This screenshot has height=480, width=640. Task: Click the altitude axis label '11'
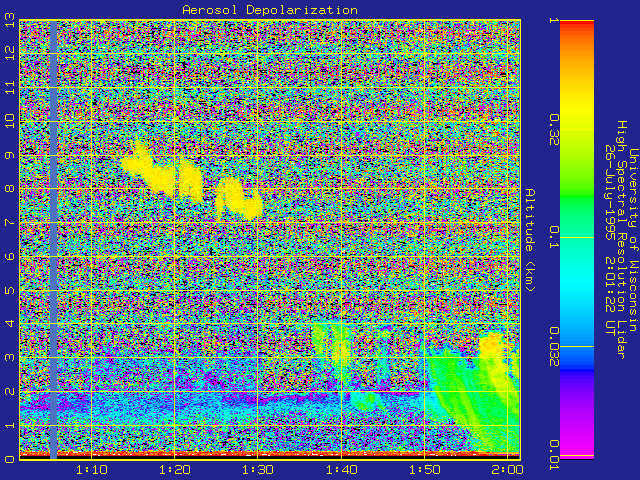point(10,87)
